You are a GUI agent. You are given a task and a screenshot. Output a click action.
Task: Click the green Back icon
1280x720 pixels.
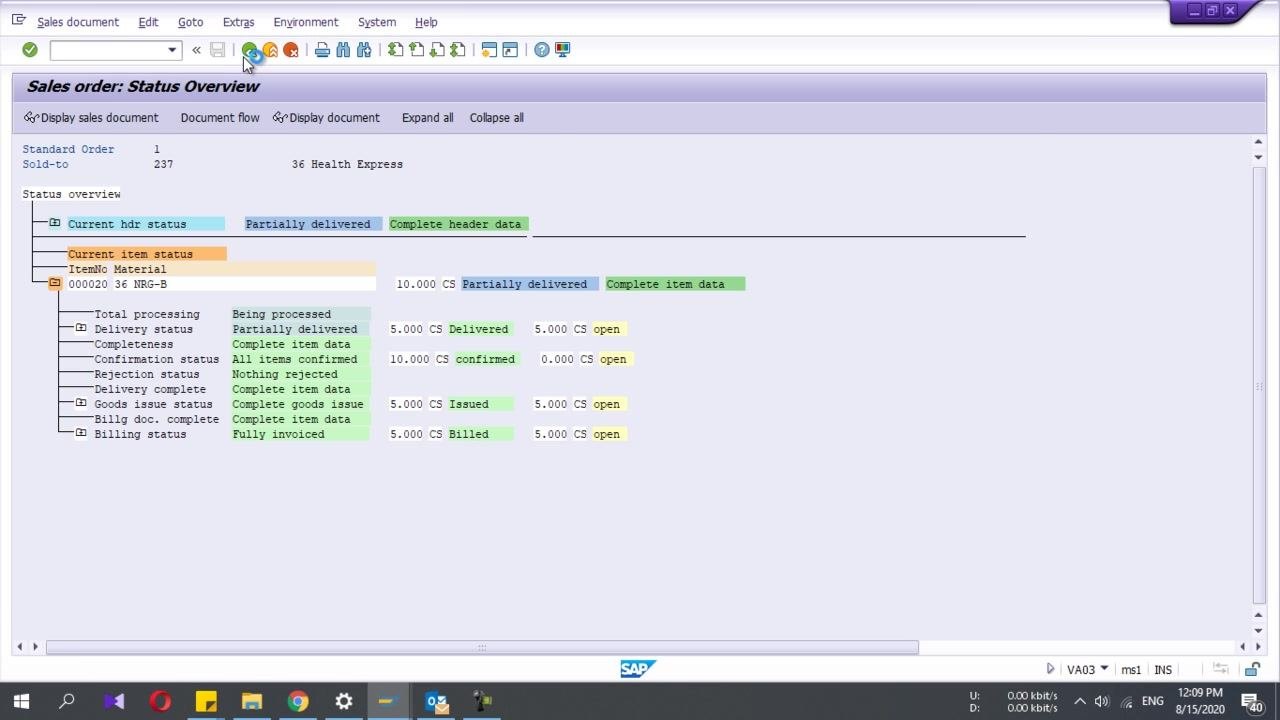249,50
